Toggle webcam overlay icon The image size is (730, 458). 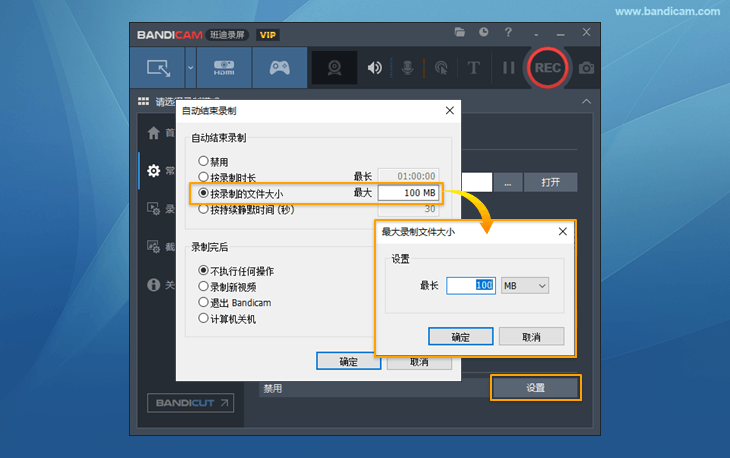tap(334, 68)
